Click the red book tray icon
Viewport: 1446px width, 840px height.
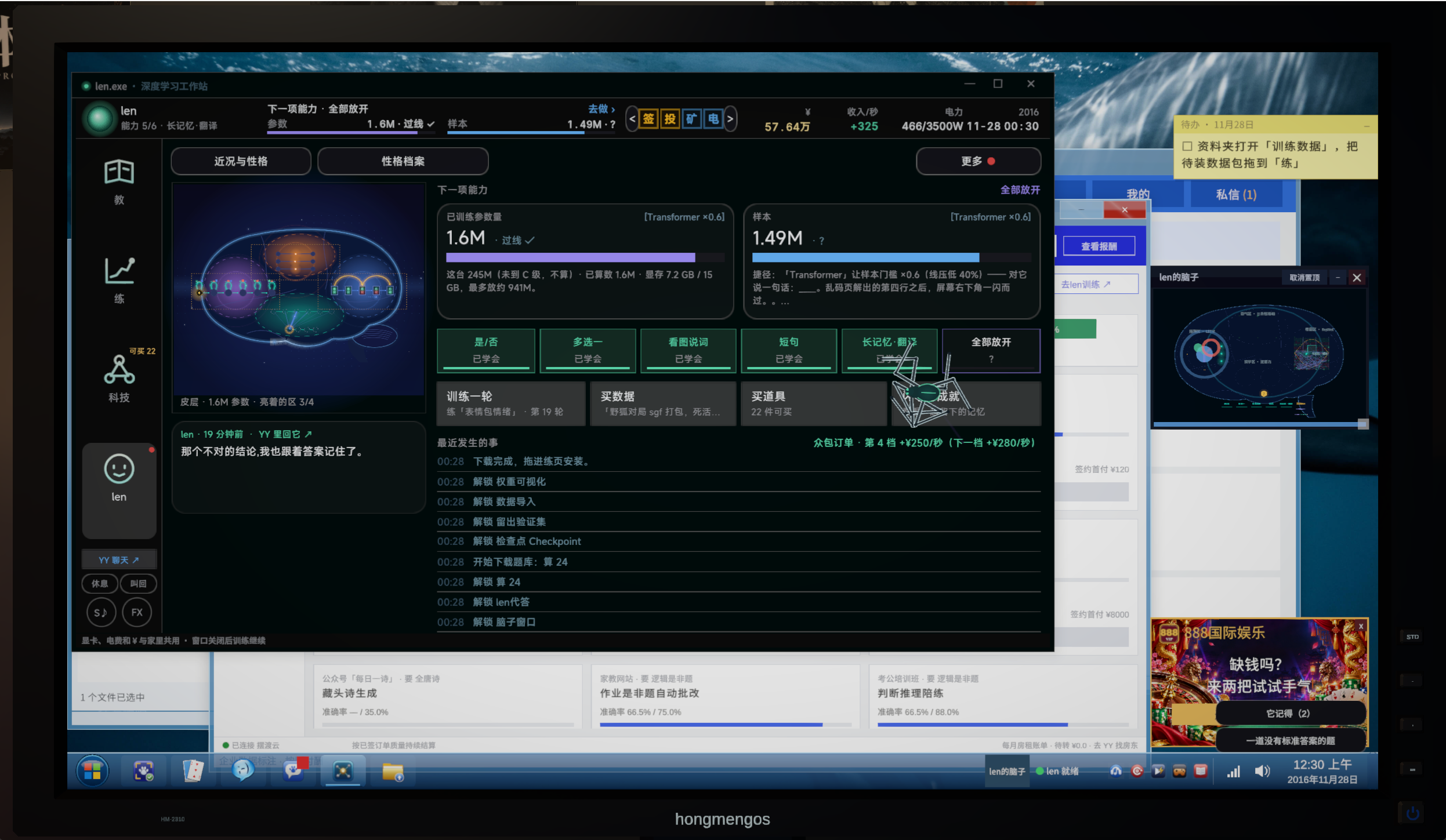tap(1201, 770)
